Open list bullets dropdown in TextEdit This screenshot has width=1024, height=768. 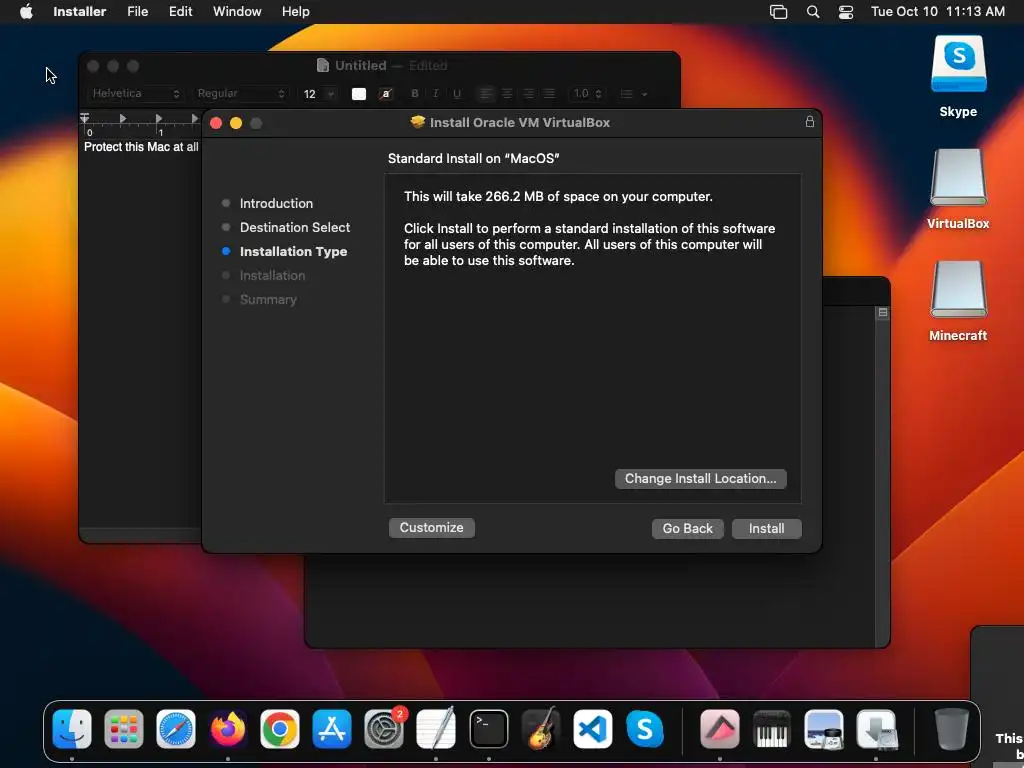(633, 94)
